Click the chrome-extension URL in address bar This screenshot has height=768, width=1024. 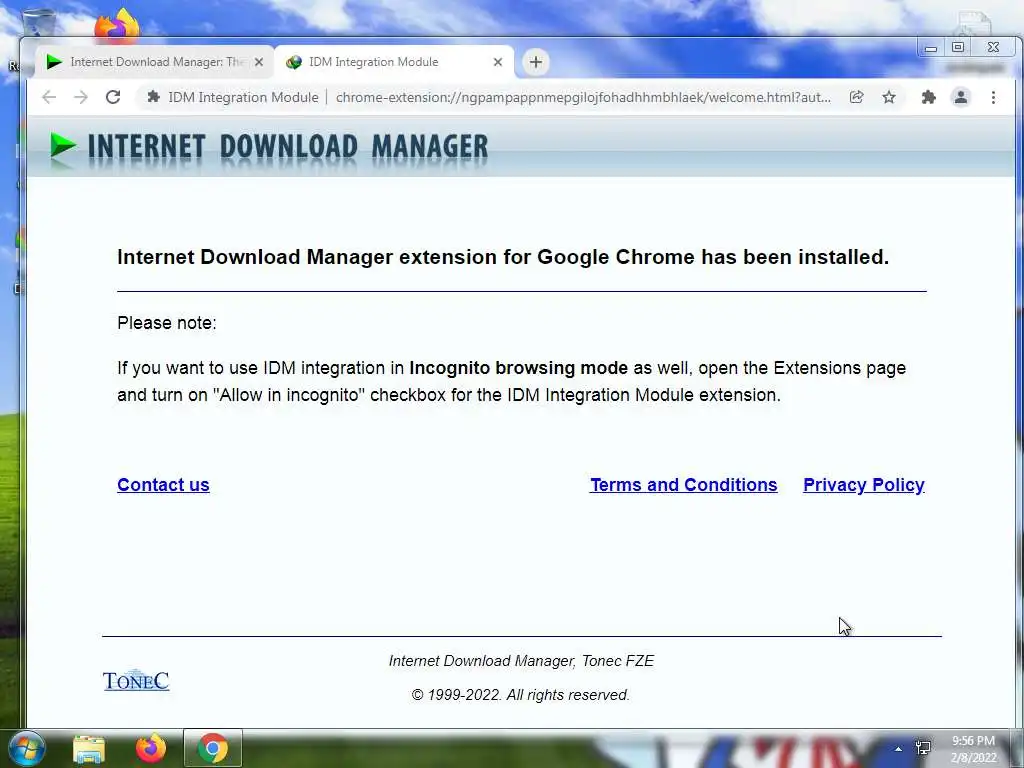[583, 97]
